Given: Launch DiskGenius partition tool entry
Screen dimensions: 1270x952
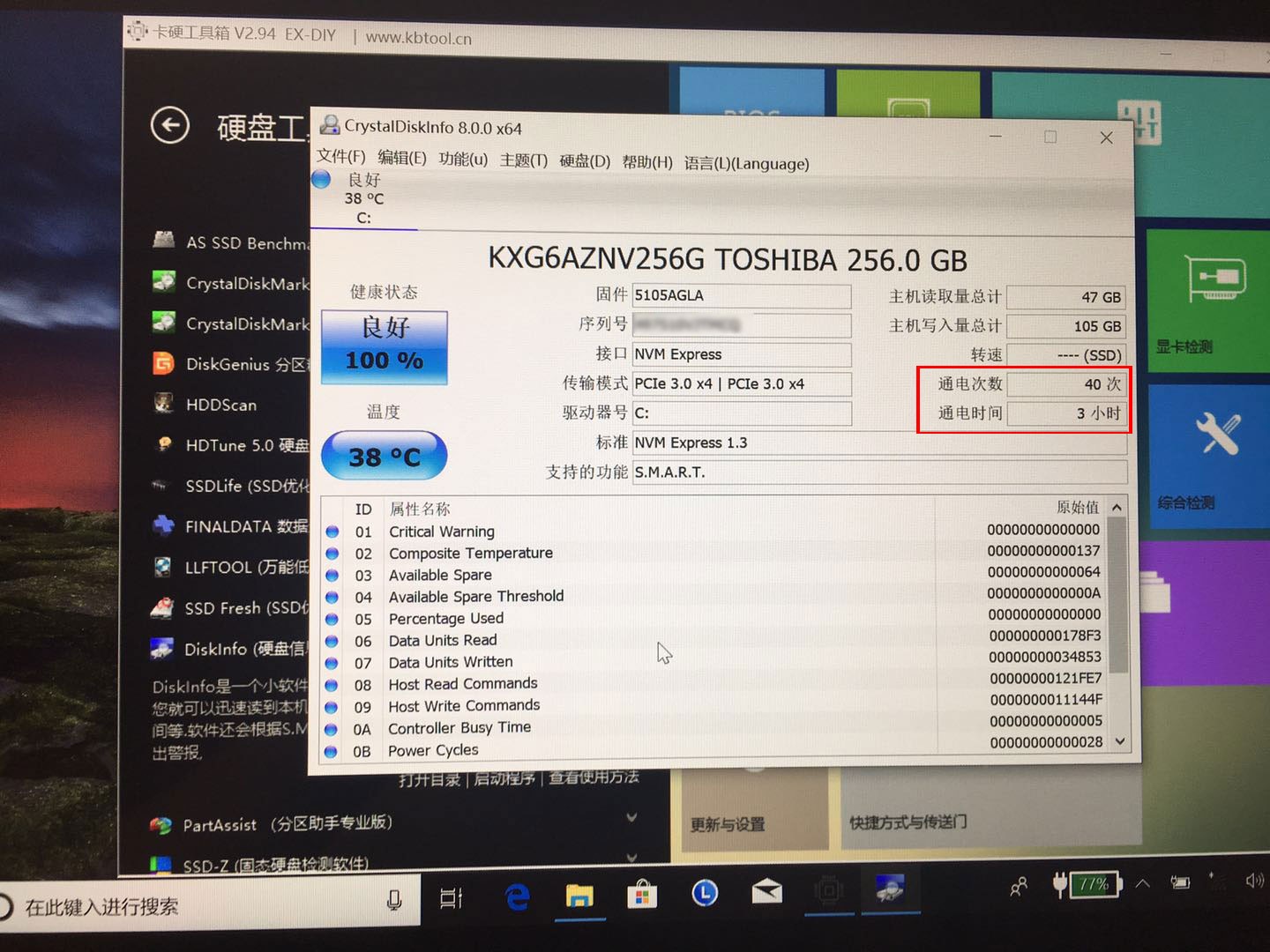Looking at the screenshot, I should pos(231,363).
